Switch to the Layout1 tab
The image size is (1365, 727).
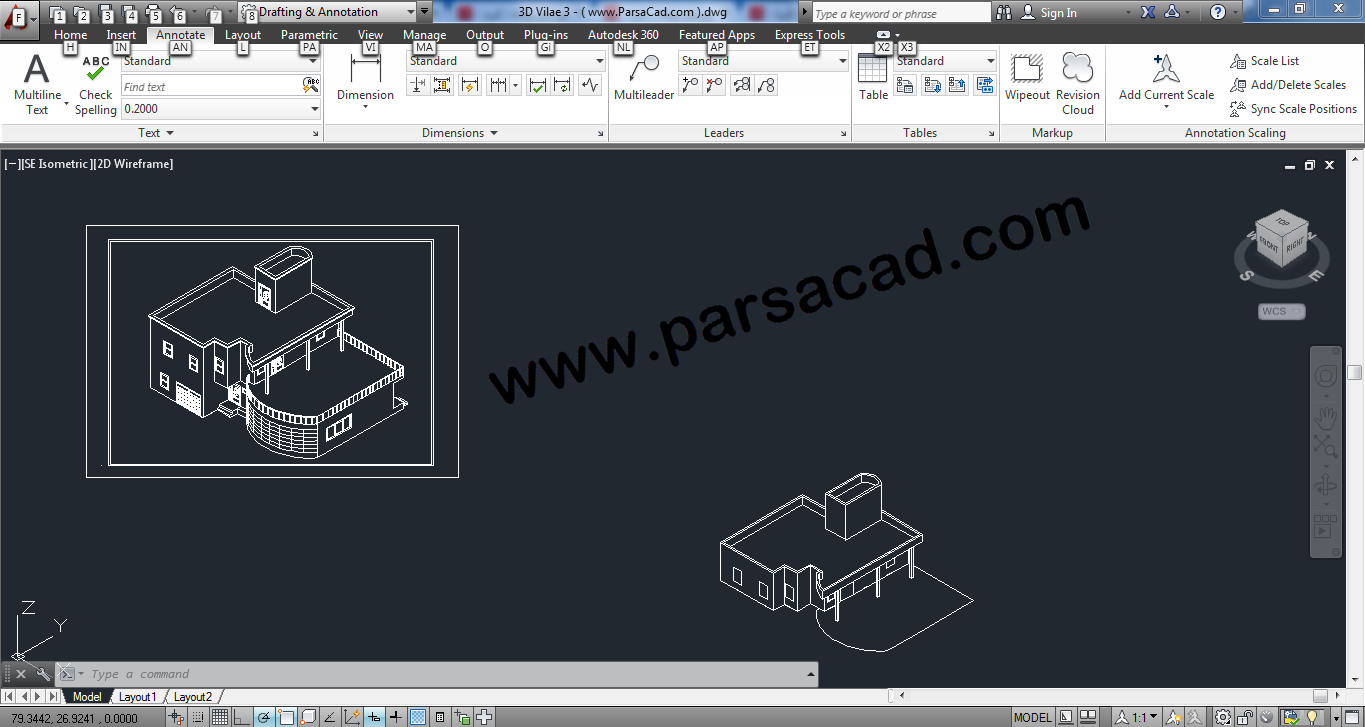pos(137,697)
